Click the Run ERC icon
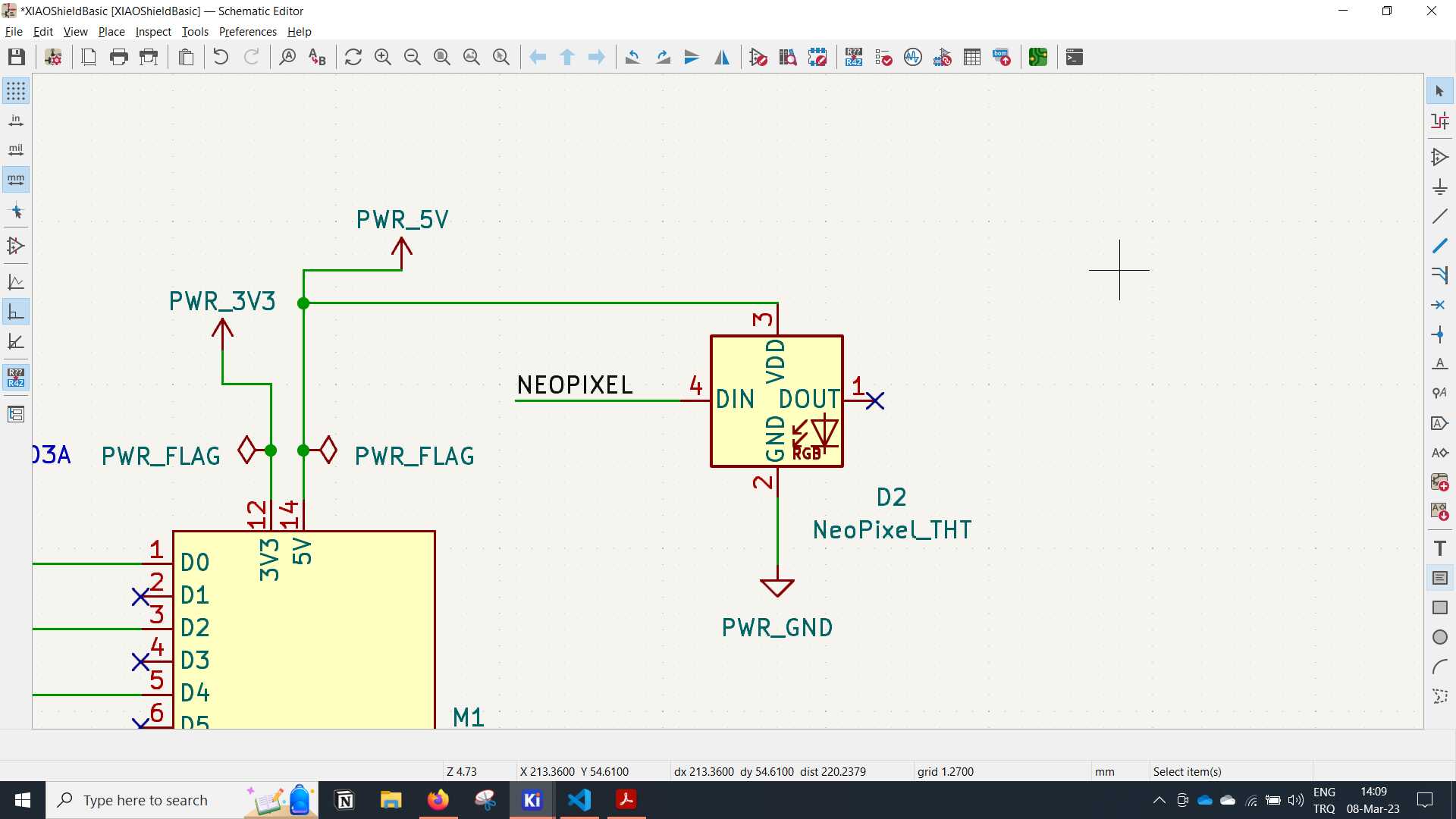 [x=884, y=57]
